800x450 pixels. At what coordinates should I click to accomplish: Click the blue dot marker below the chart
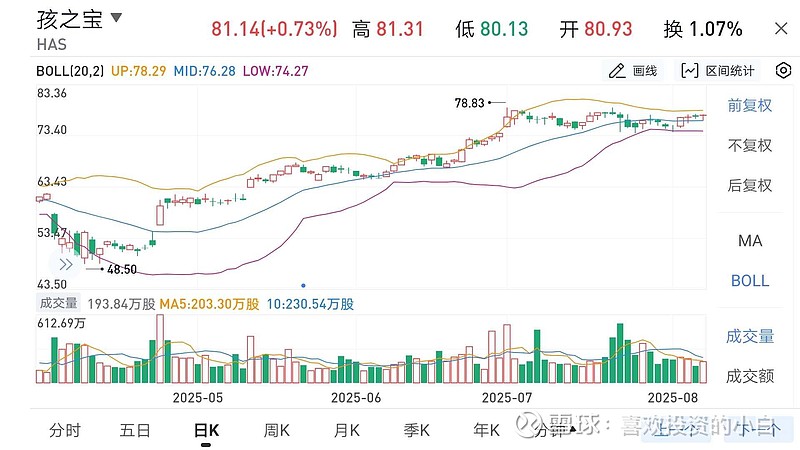303,285
